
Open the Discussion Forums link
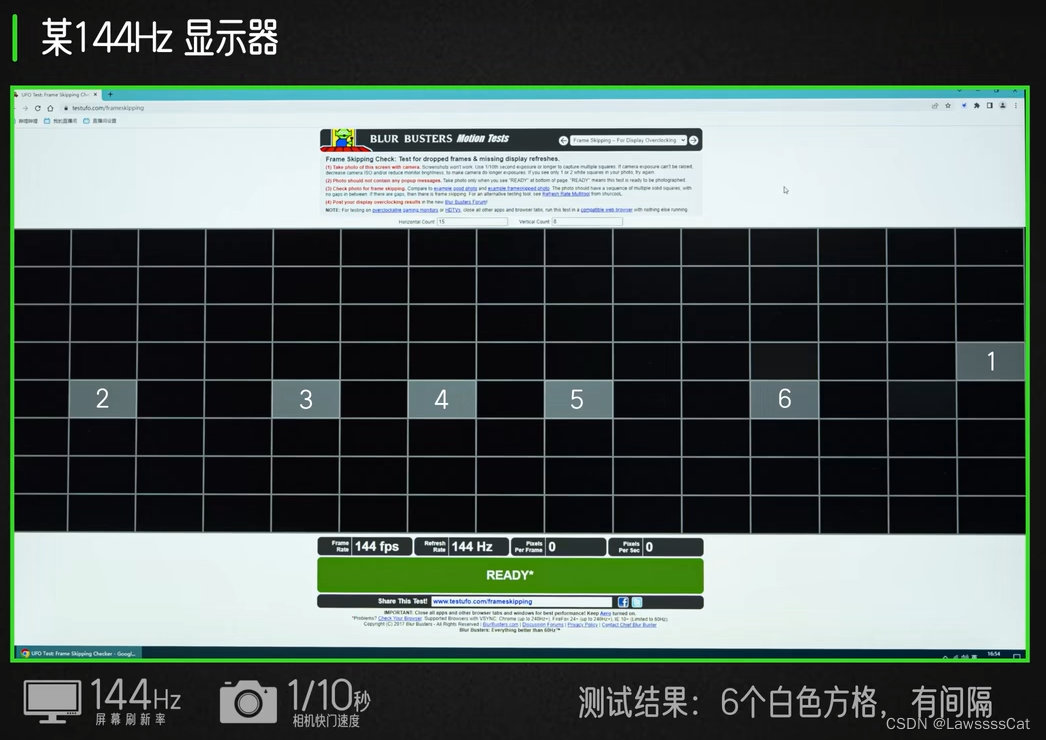(x=542, y=625)
